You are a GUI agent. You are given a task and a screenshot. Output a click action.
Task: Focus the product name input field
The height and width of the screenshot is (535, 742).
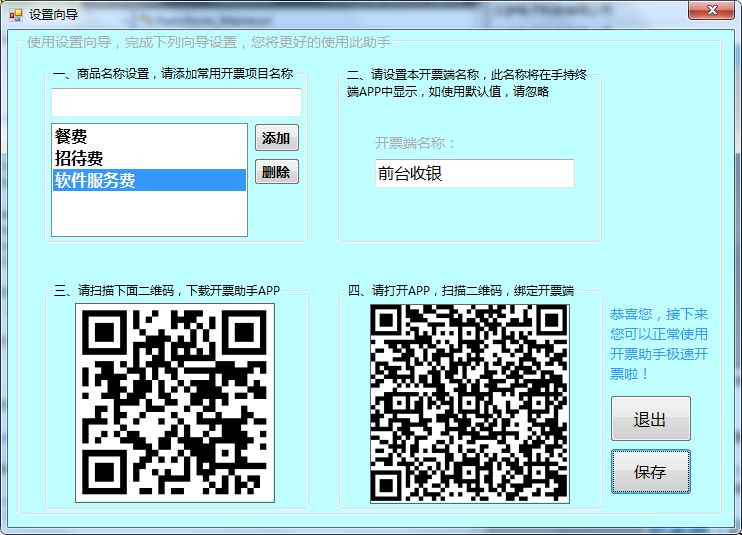click(x=176, y=102)
